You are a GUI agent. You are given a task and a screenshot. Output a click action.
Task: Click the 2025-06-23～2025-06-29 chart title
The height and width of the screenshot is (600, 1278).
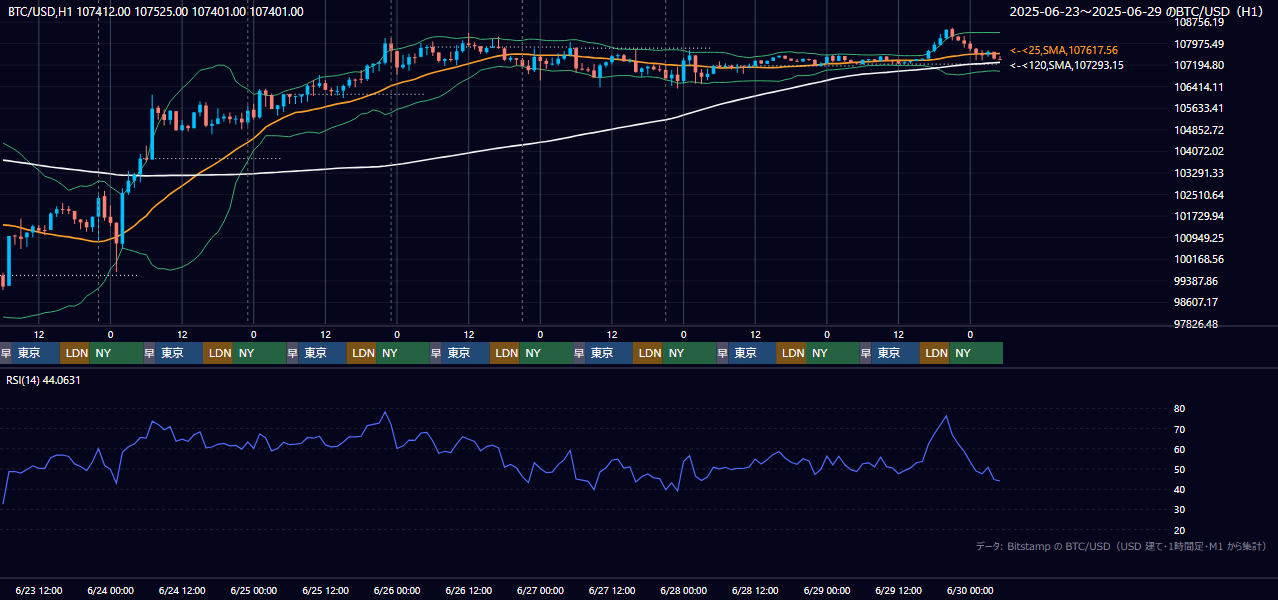[1136, 12]
